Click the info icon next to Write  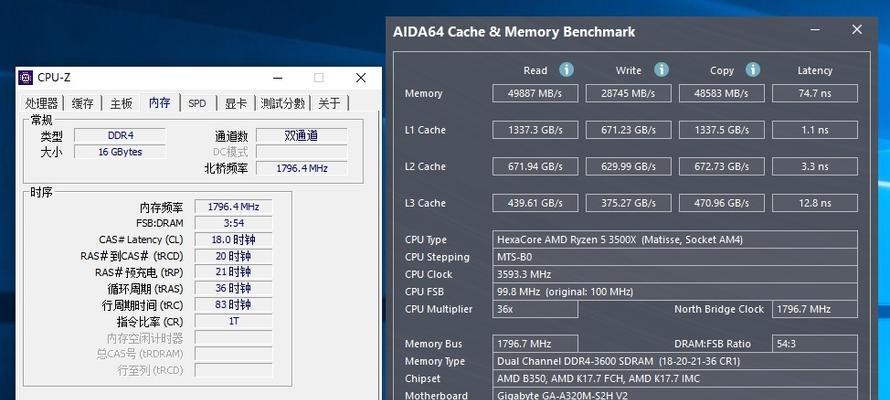click(661, 70)
